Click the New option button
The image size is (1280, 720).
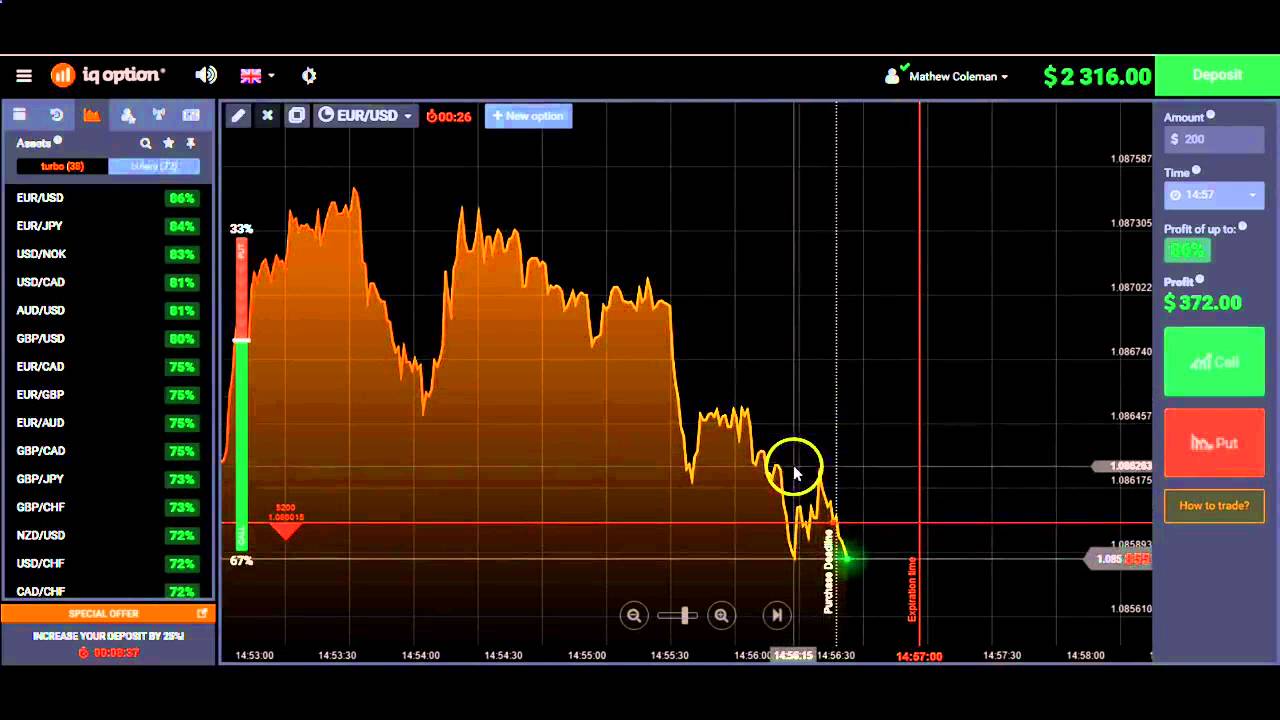528,116
